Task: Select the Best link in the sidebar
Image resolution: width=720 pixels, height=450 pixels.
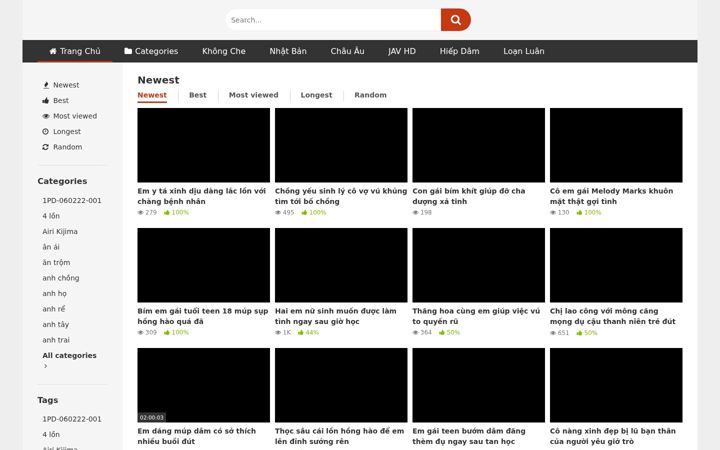Action: coord(61,101)
